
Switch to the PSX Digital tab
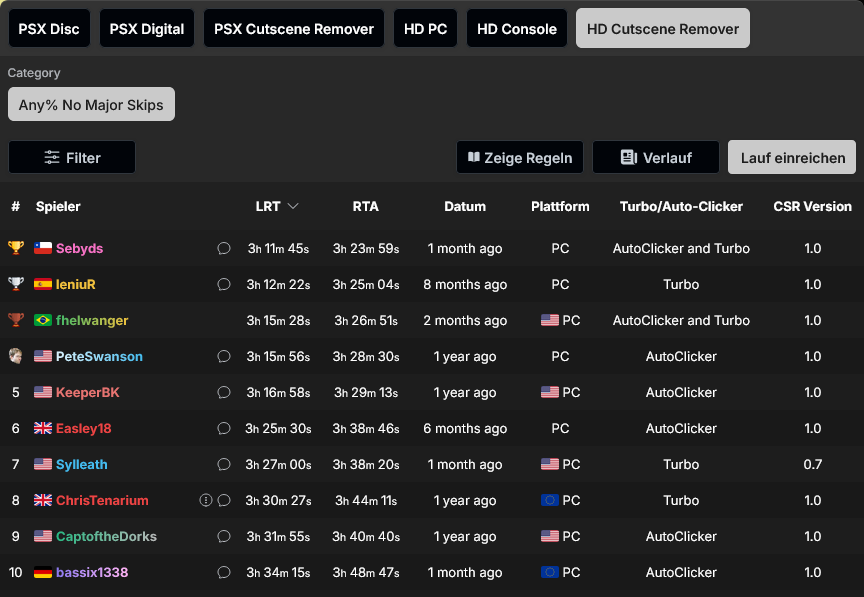point(147,29)
